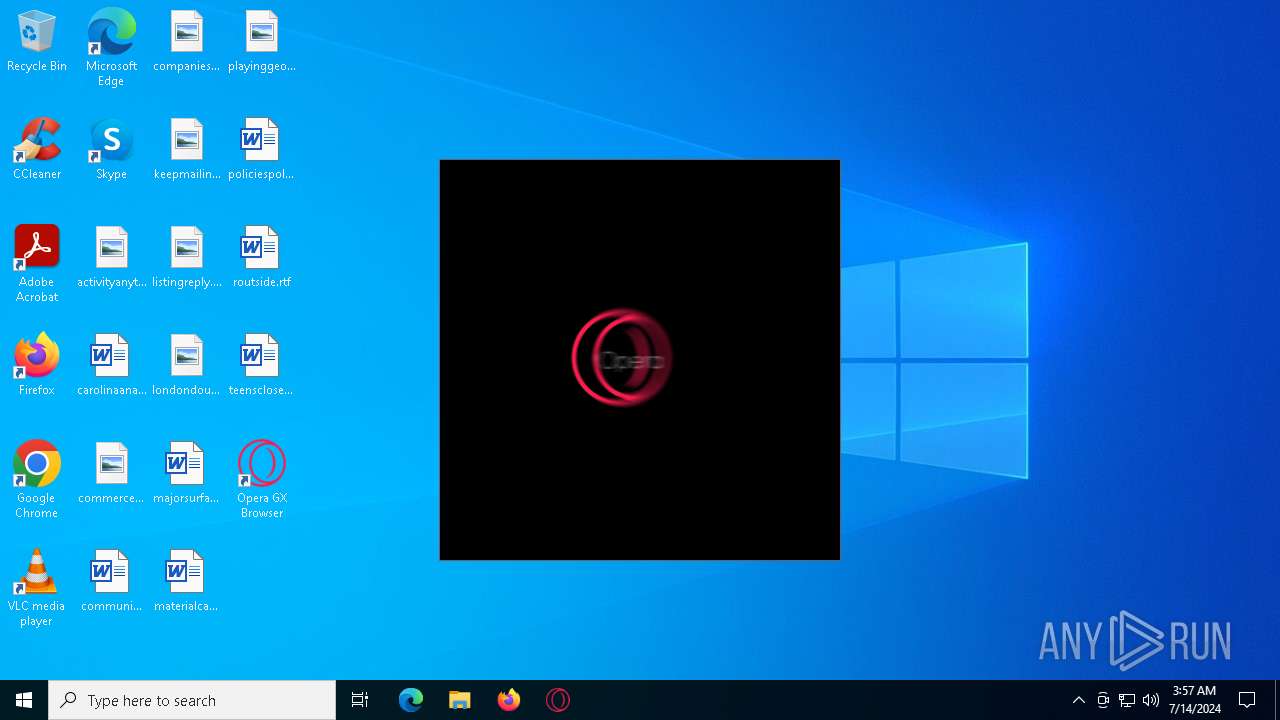
Task: Select the listingreply image file icon
Action: pos(186,258)
